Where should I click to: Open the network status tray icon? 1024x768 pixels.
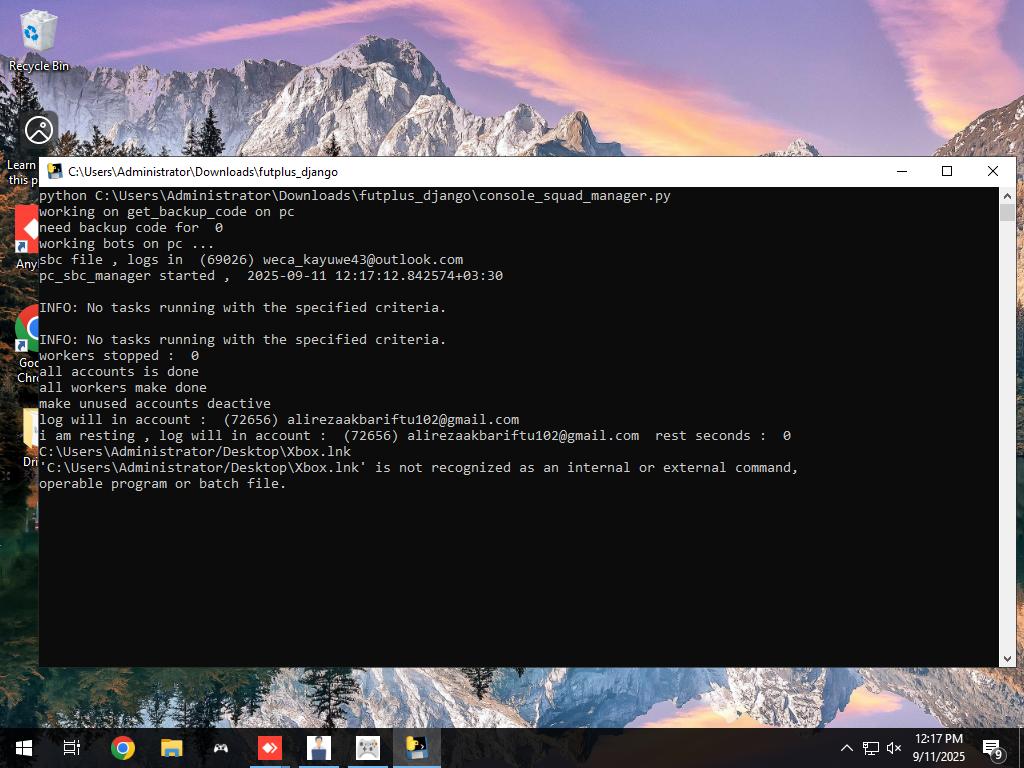coord(871,748)
